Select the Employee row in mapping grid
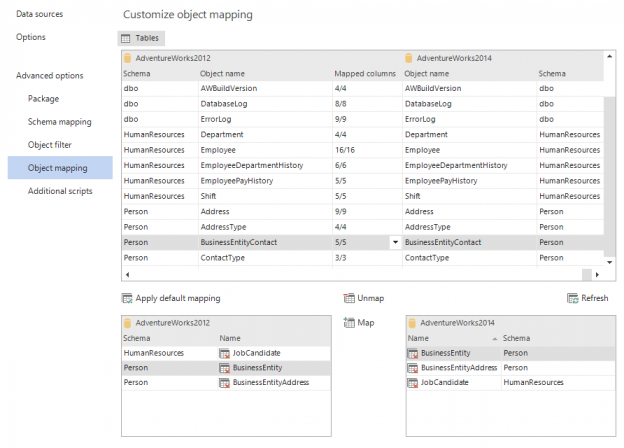 [x=363, y=150]
